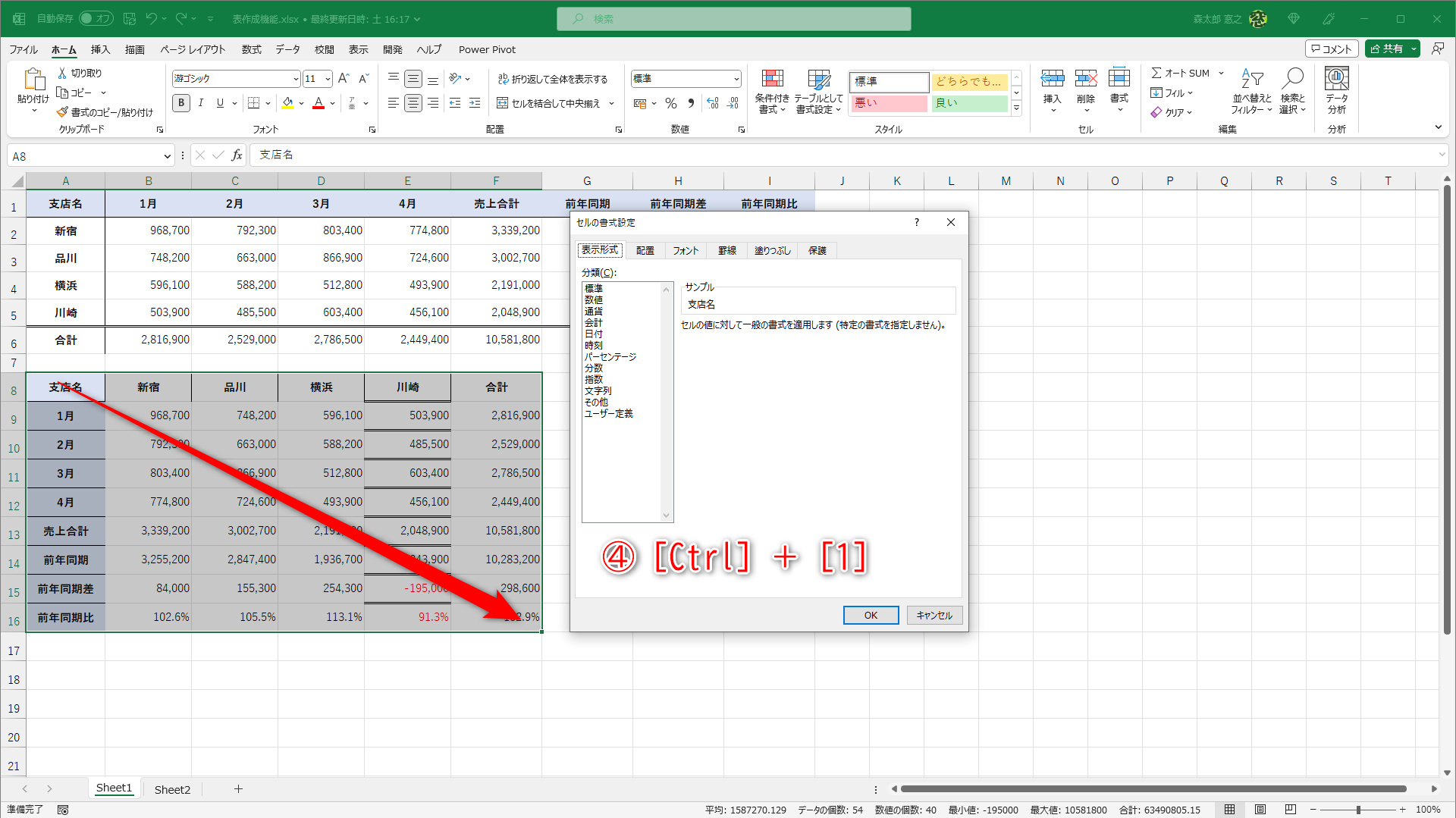Open the Page Layout (ページ レイアウト) tab

(x=193, y=49)
